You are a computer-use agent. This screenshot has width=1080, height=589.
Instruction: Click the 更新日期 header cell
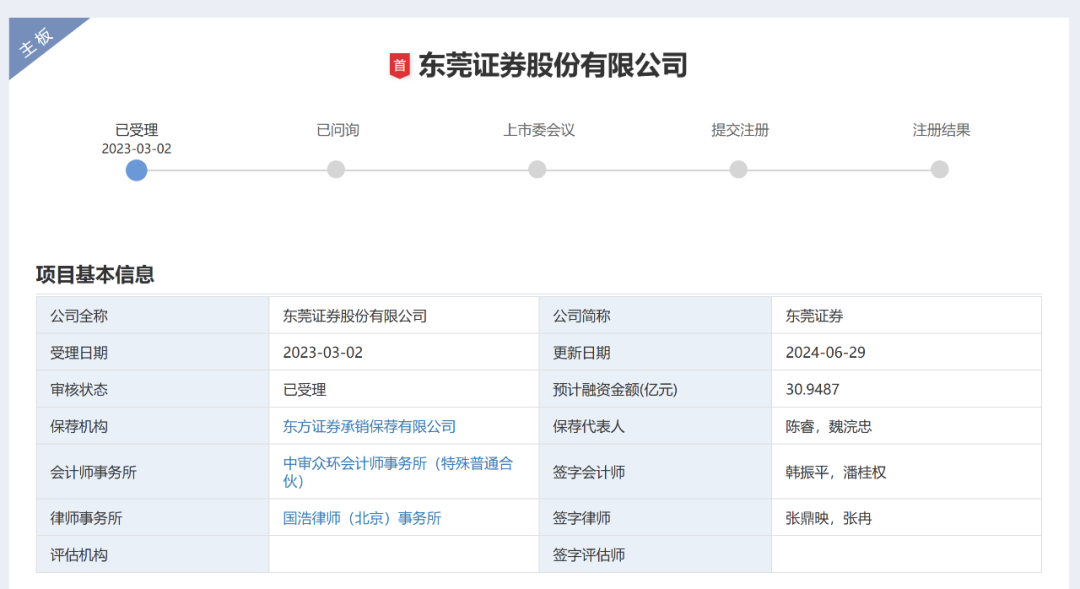click(655, 352)
